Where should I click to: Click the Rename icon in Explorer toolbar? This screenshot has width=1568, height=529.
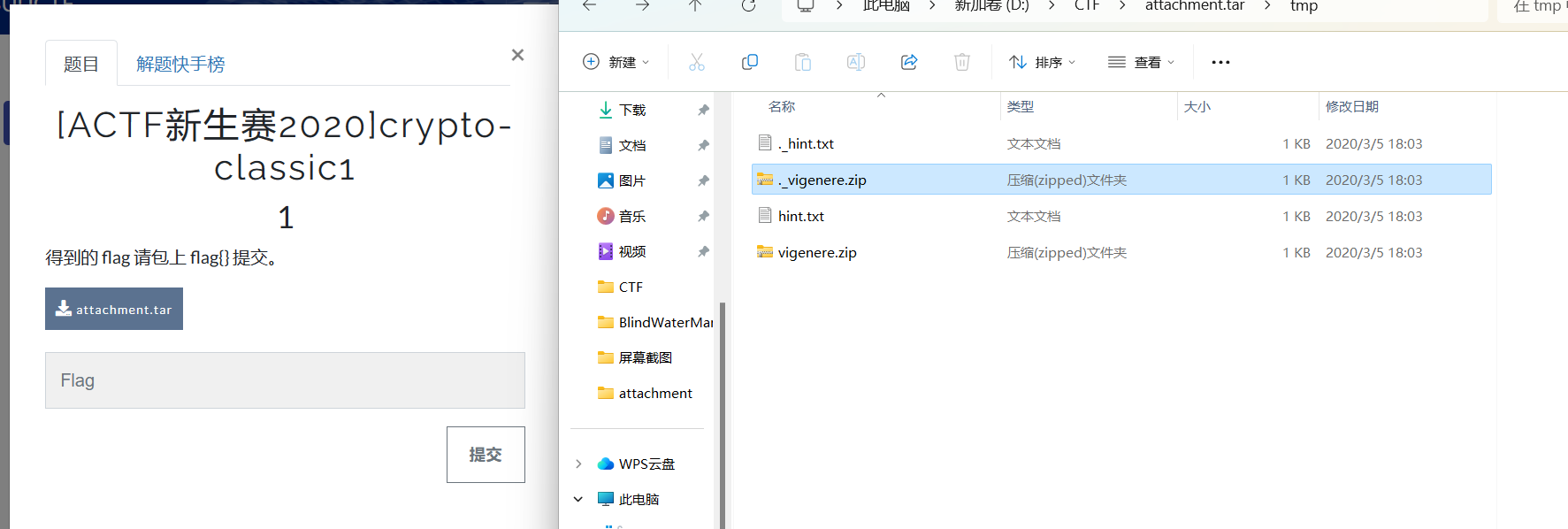856,62
